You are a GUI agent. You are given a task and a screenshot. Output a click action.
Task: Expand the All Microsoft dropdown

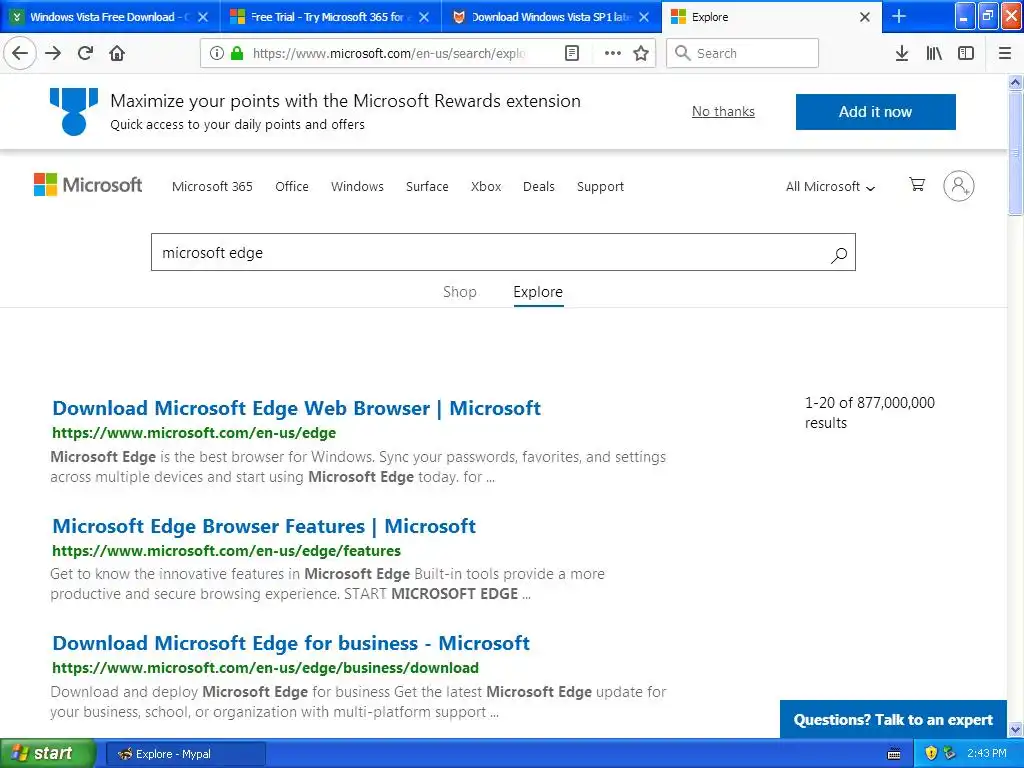tap(830, 187)
